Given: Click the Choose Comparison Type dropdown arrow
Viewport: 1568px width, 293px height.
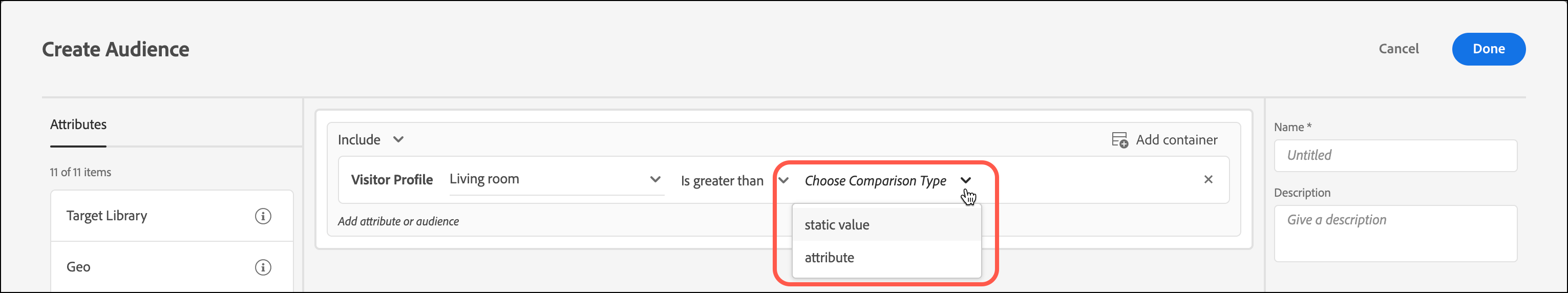Looking at the screenshot, I should [x=965, y=180].
